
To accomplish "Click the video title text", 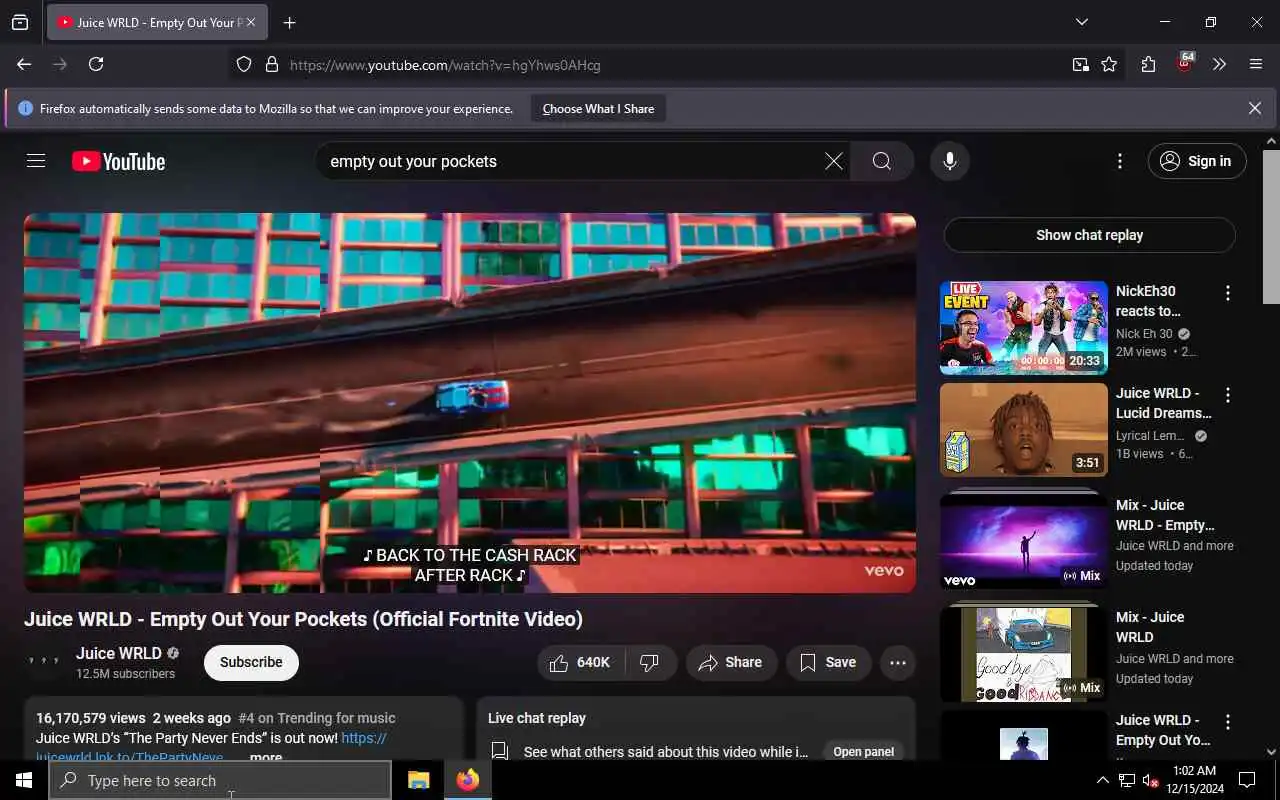I will click(304, 619).
